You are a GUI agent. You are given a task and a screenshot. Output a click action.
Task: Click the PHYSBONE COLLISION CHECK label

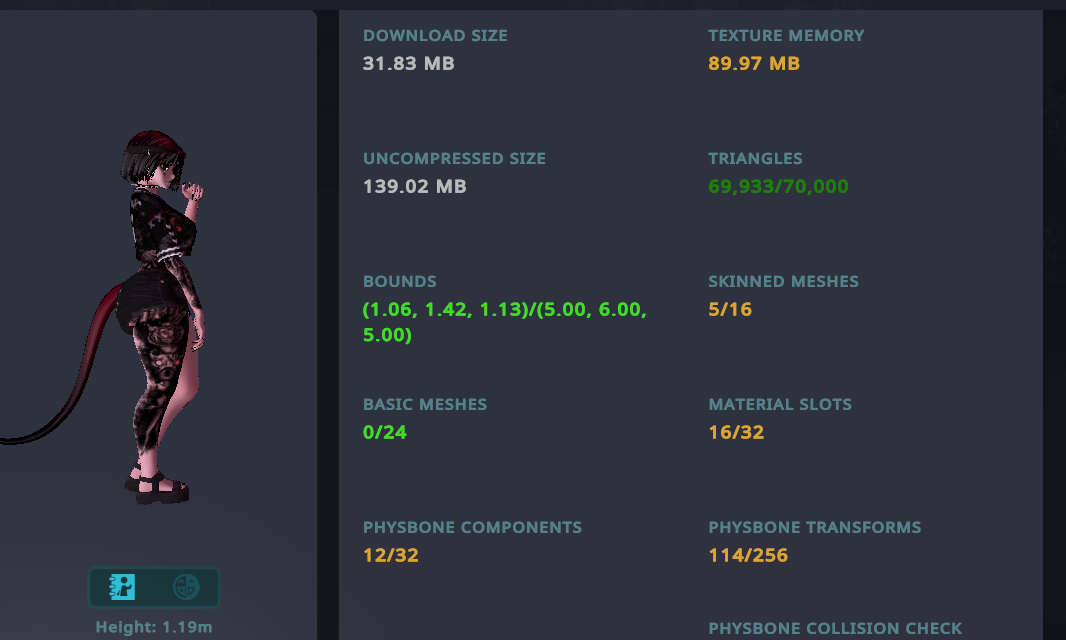(835, 628)
